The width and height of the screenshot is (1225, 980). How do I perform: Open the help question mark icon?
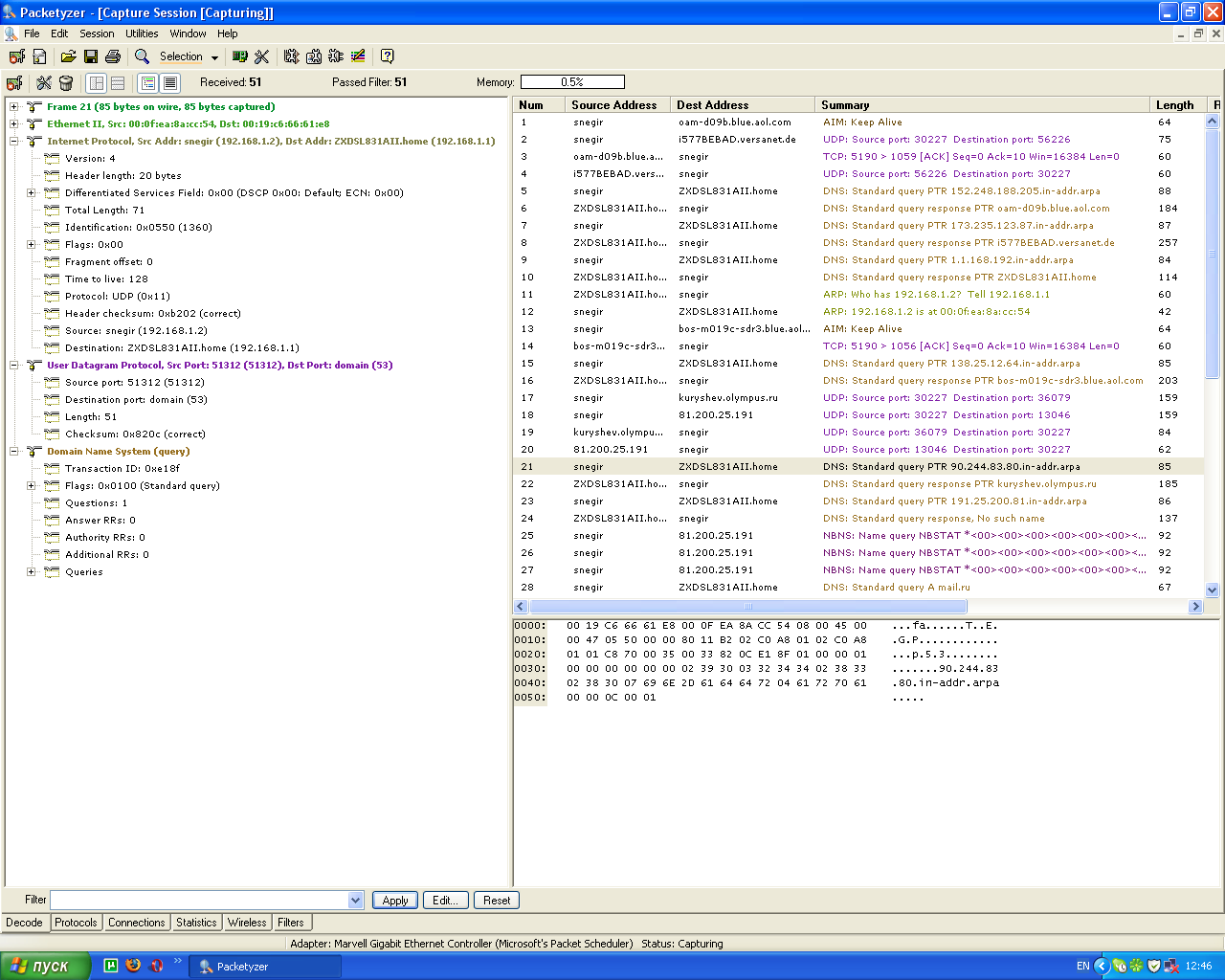[x=387, y=56]
